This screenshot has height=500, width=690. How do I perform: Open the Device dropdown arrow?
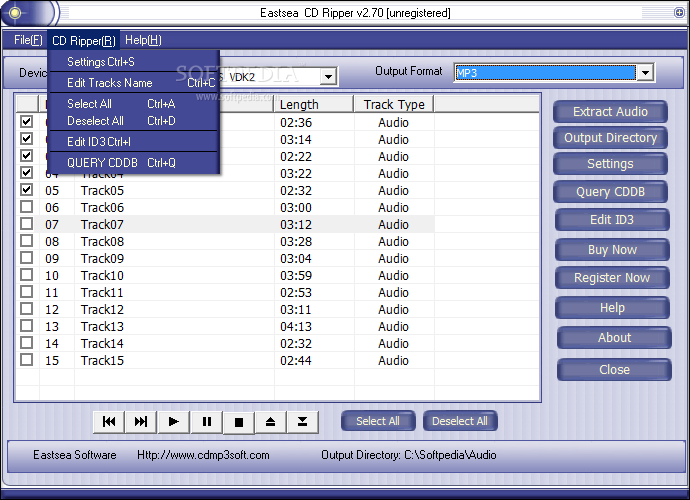coord(328,77)
